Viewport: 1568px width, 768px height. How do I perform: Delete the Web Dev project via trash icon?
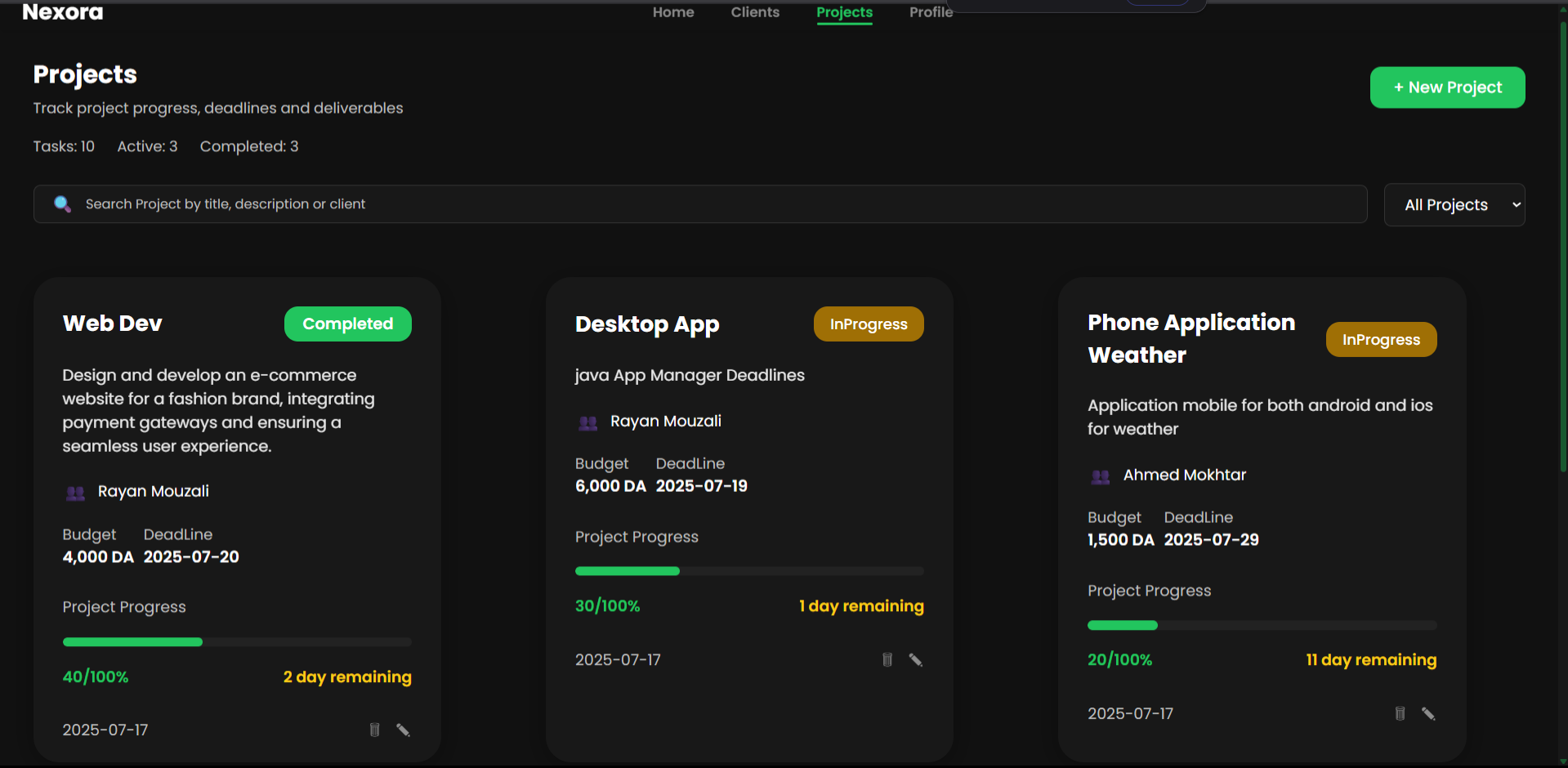tap(374, 730)
